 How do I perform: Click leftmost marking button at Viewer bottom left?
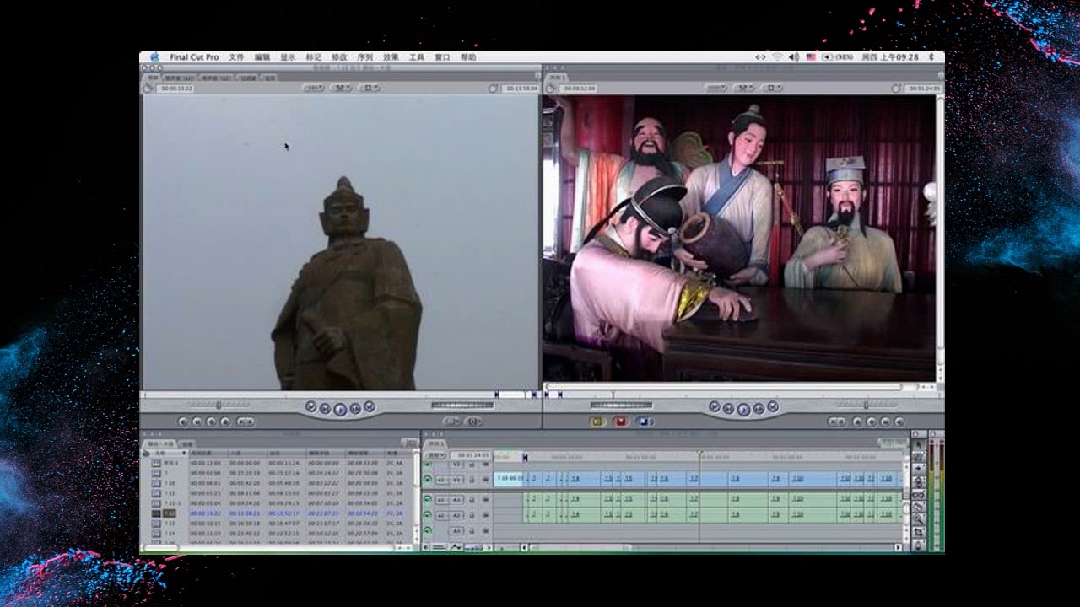[x=183, y=422]
